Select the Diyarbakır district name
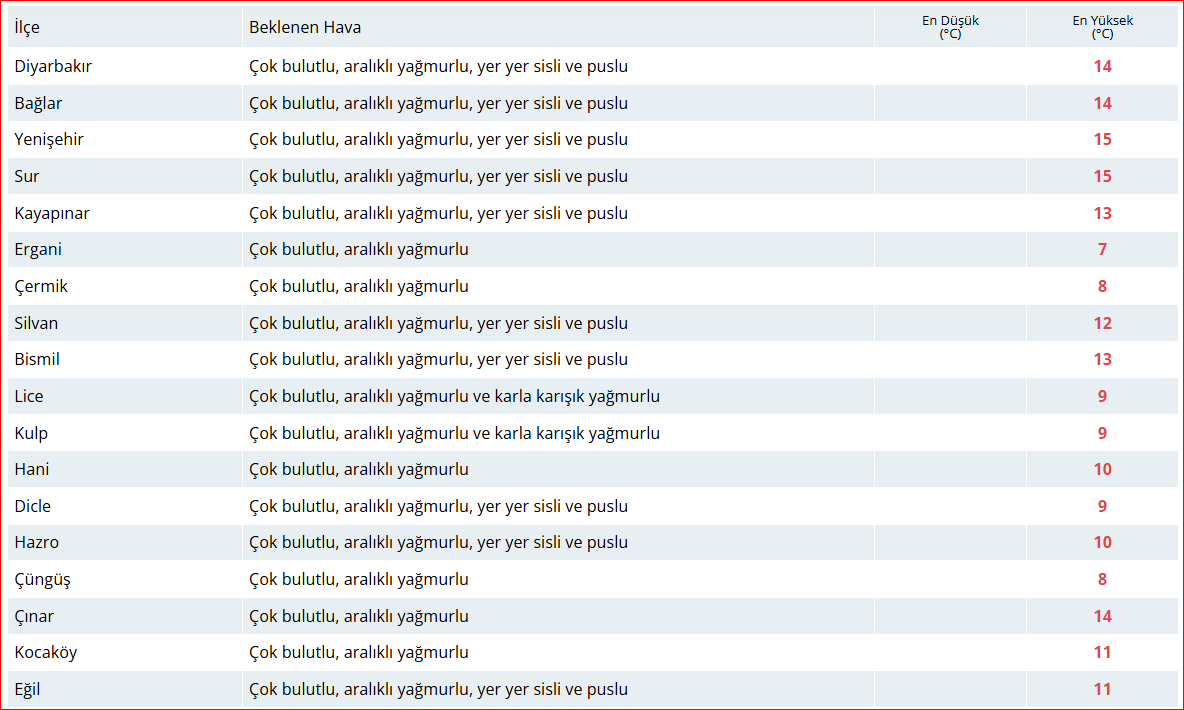The image size is (1184, 710). tap(53, 67)
